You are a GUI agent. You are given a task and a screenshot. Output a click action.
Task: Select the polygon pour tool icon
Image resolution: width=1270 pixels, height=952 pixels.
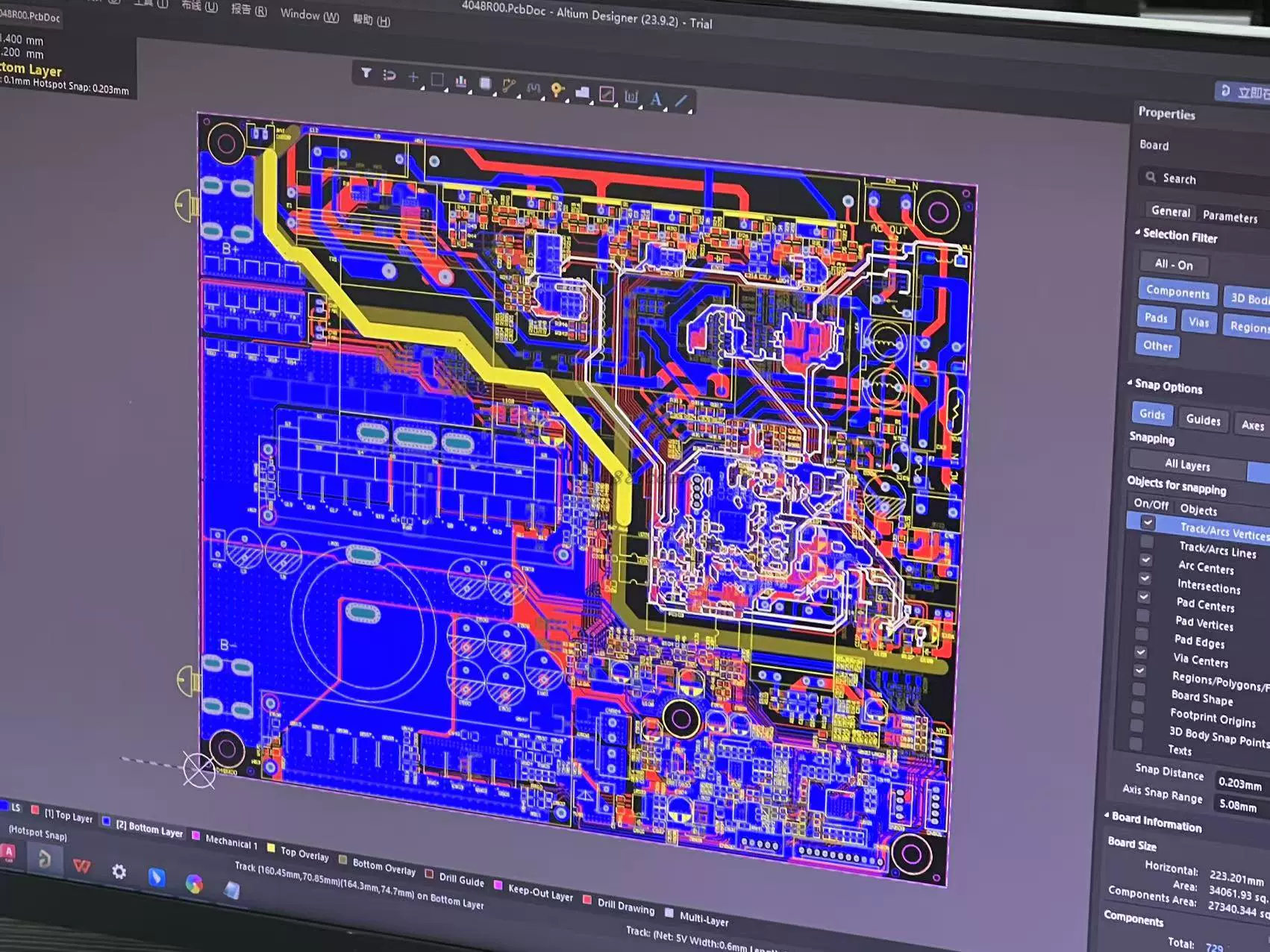click(582, 93)
